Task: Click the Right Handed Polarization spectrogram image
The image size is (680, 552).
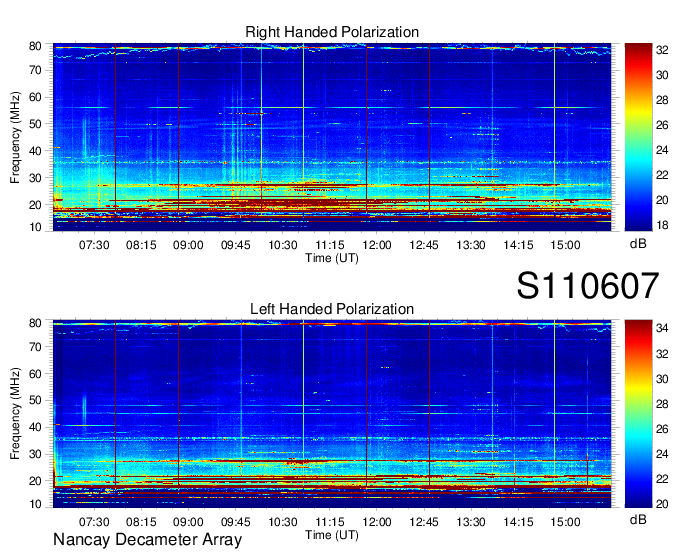Action: pyautogui.click(x=332, y=137)
